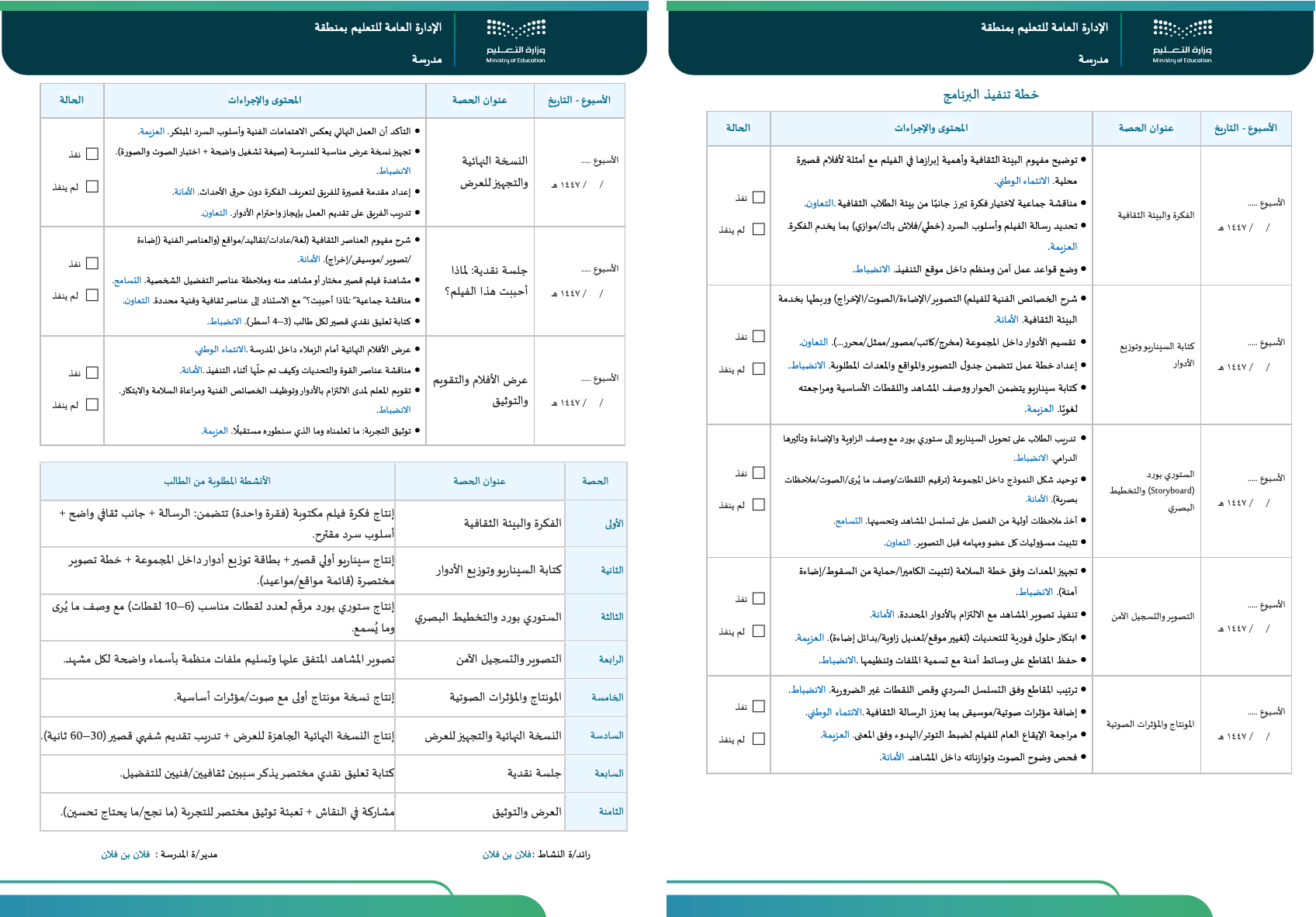The width and height of the screenshot is (1316, 917).
Task: Tick 'لم ينفذ' checkbox for عرض الأفلام والتقويم row
Action: tap(92, 404)
